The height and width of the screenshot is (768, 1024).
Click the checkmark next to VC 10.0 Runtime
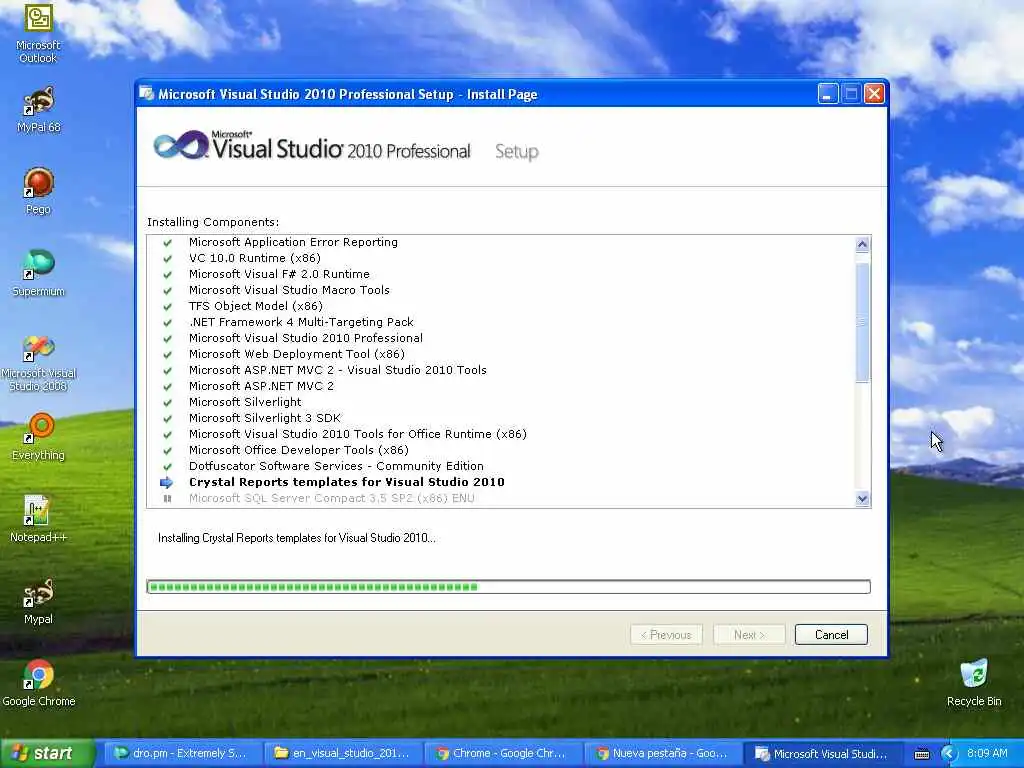click(x=168, y=259)
